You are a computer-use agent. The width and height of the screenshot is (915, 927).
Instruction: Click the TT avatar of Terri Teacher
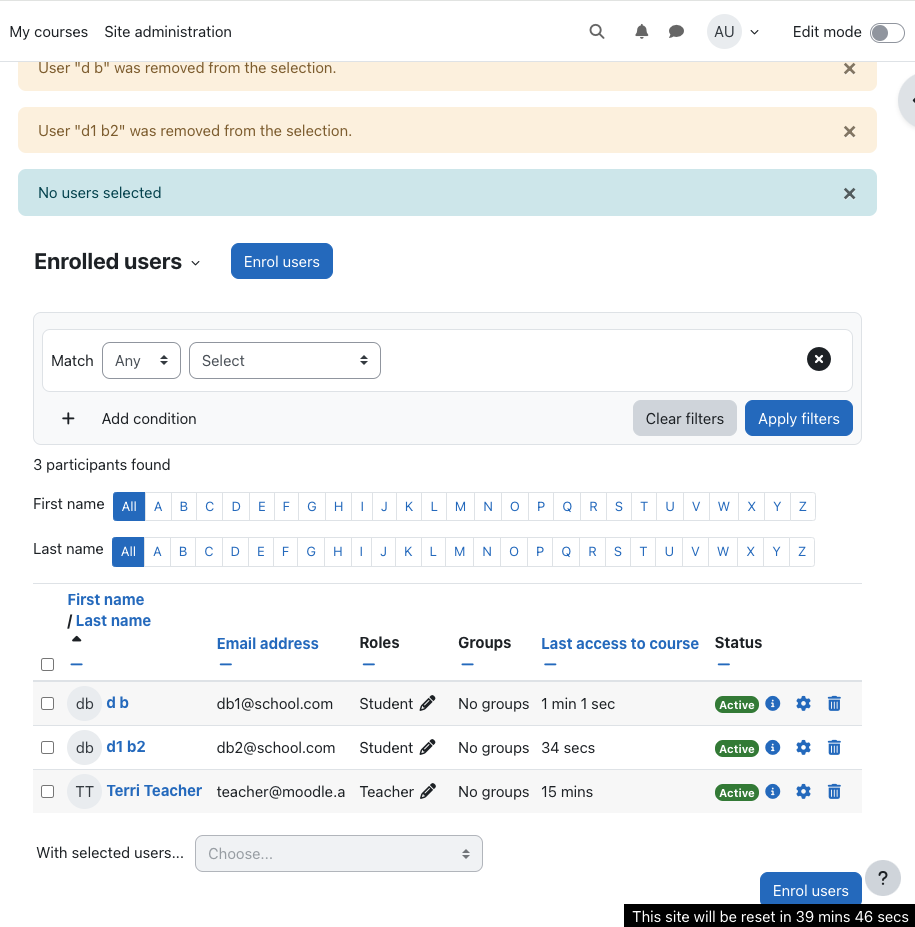coord(85,792)
